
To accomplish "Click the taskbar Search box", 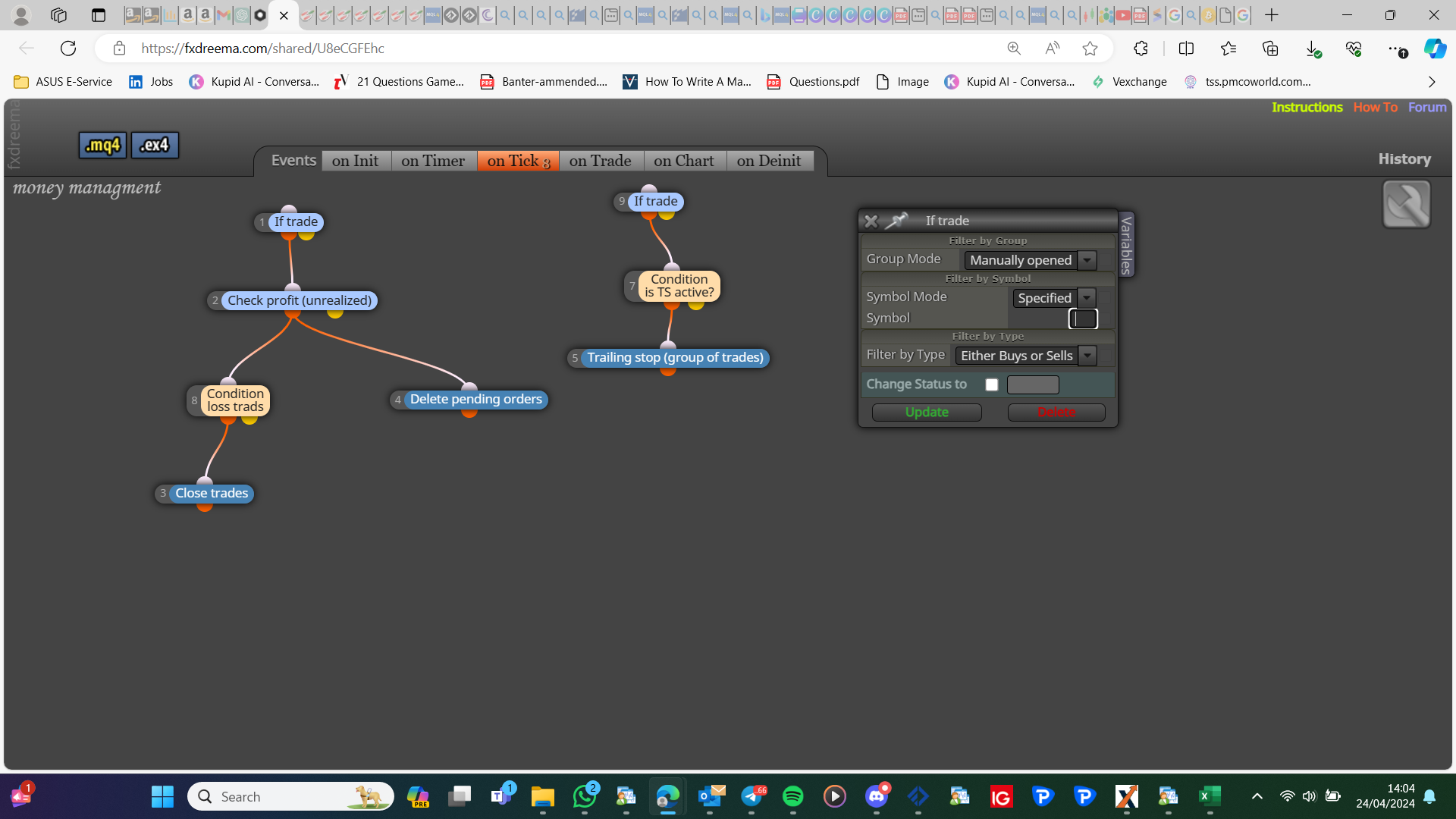I will pyautogui.click(x=290, y=796).
